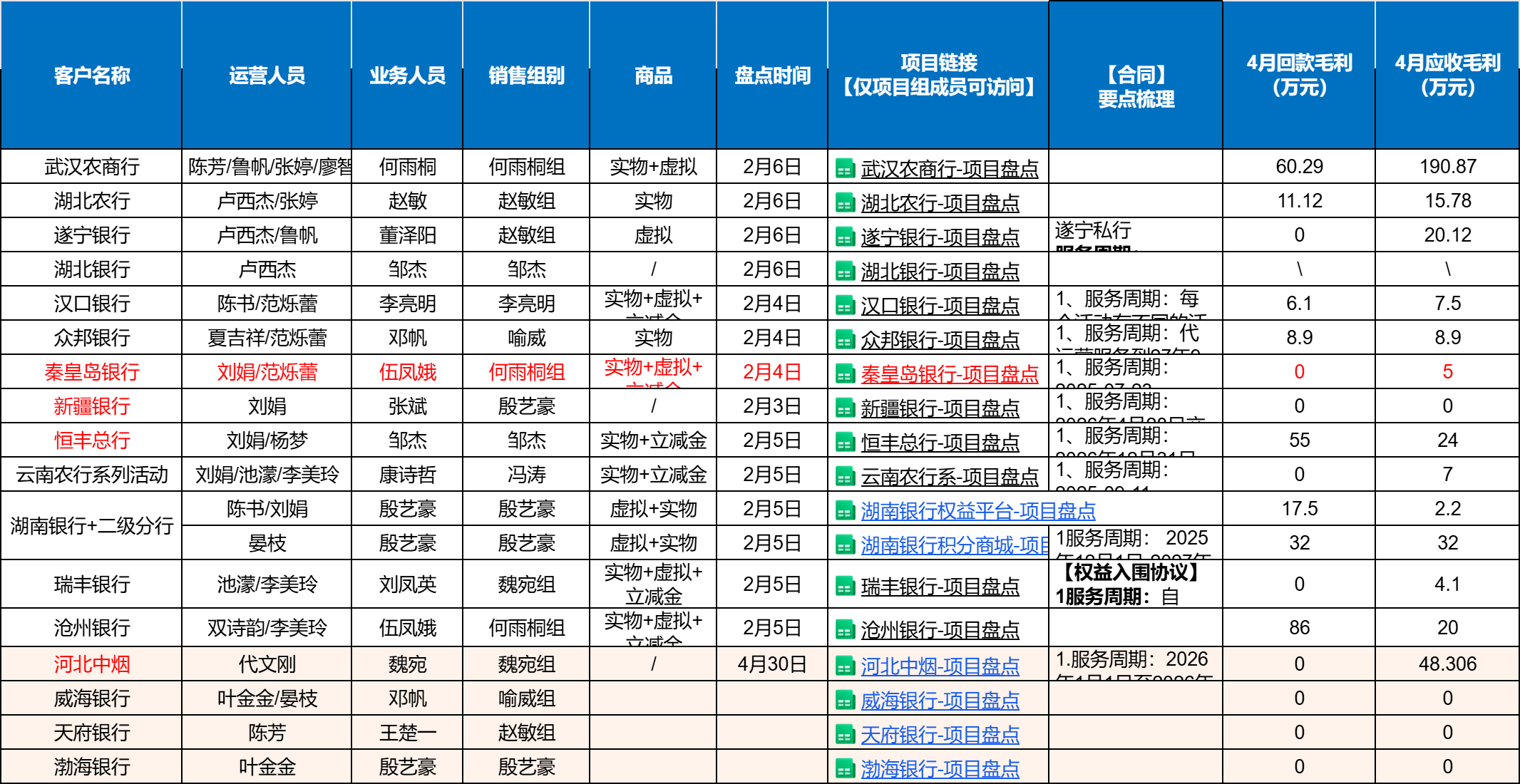
Task: Select the 销售组别 column header
Action: tap(526, 75)
